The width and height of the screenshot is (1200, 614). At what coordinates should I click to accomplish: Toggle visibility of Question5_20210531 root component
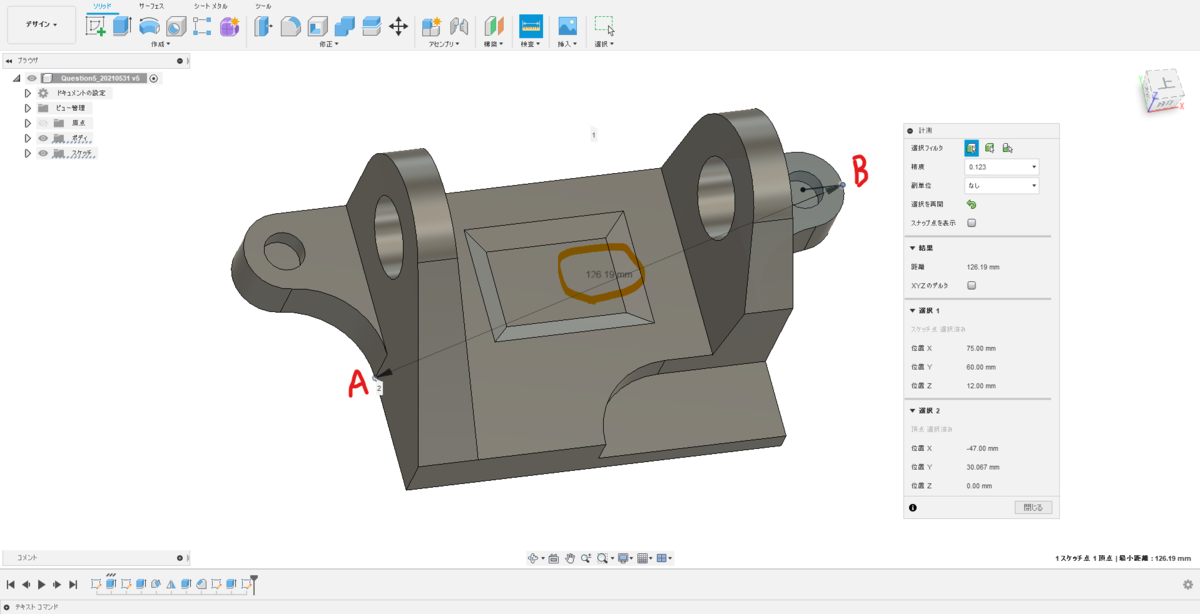[x=32, y=78]
